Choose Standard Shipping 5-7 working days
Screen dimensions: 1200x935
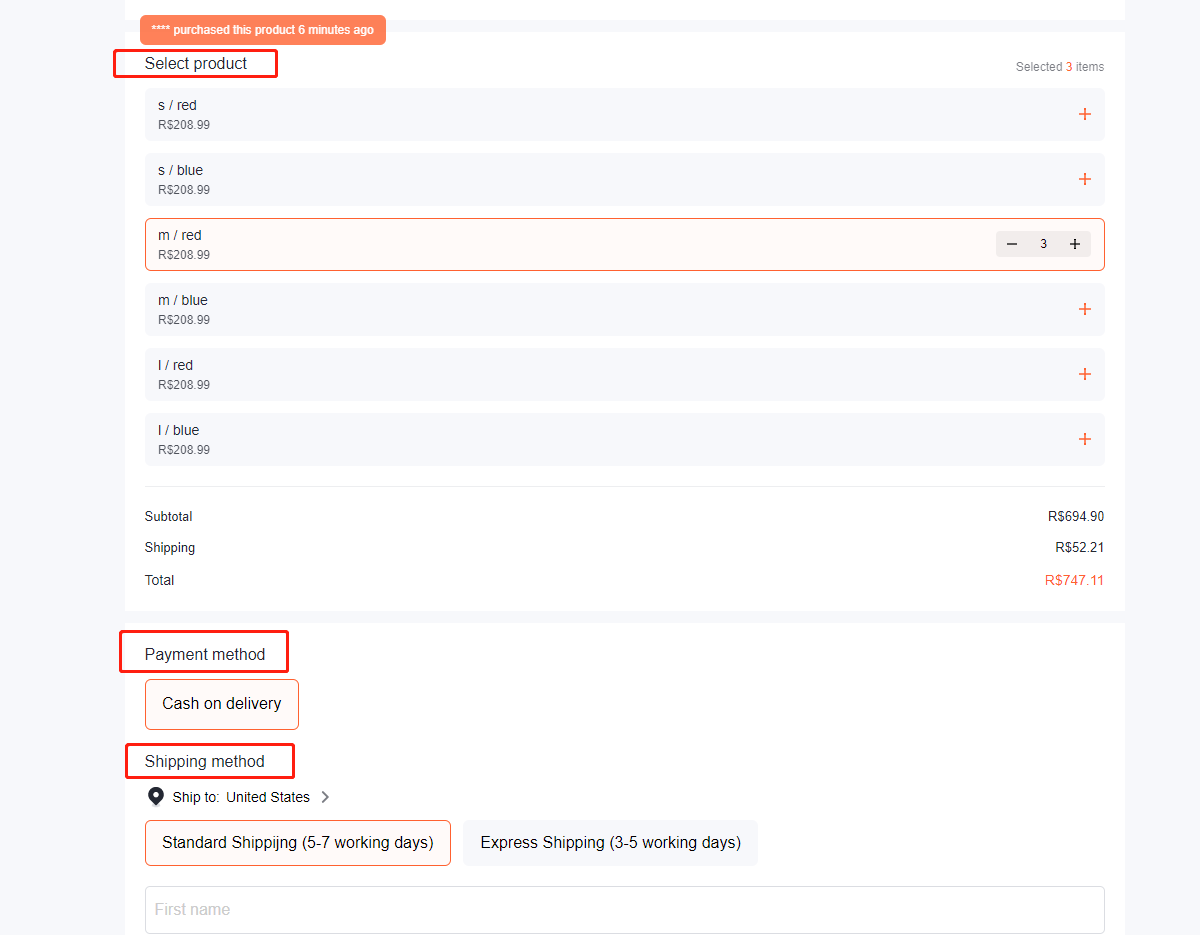(x=298, y=843)
